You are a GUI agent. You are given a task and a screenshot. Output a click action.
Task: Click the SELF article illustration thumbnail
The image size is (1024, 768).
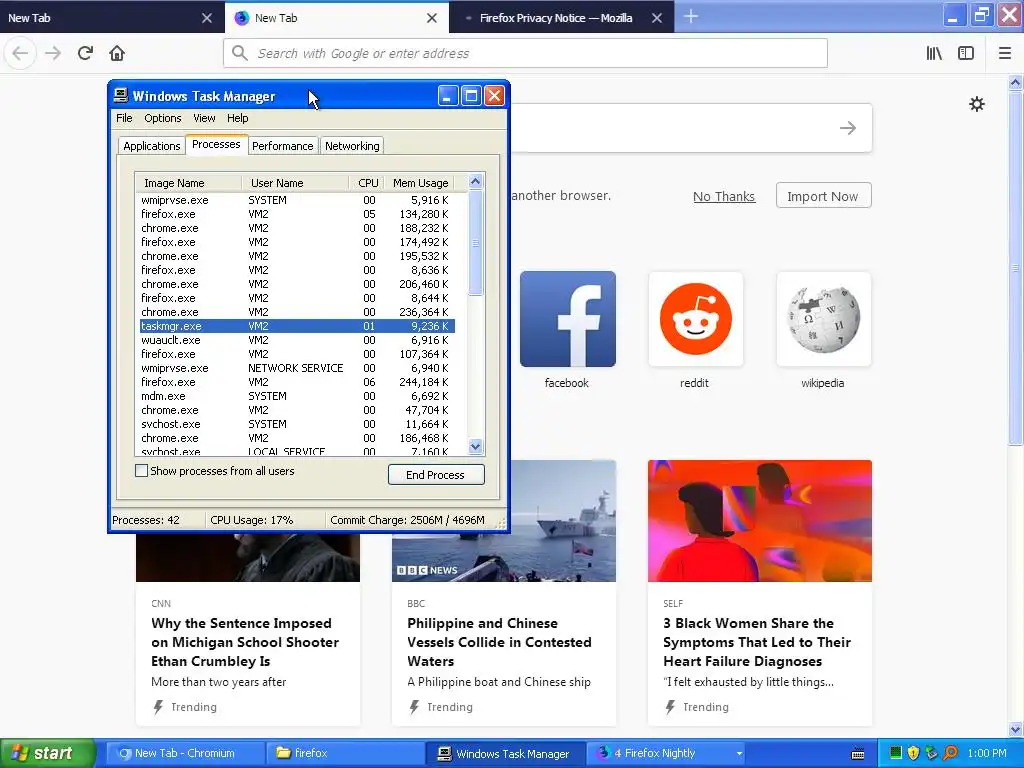[x=760, y=520]
